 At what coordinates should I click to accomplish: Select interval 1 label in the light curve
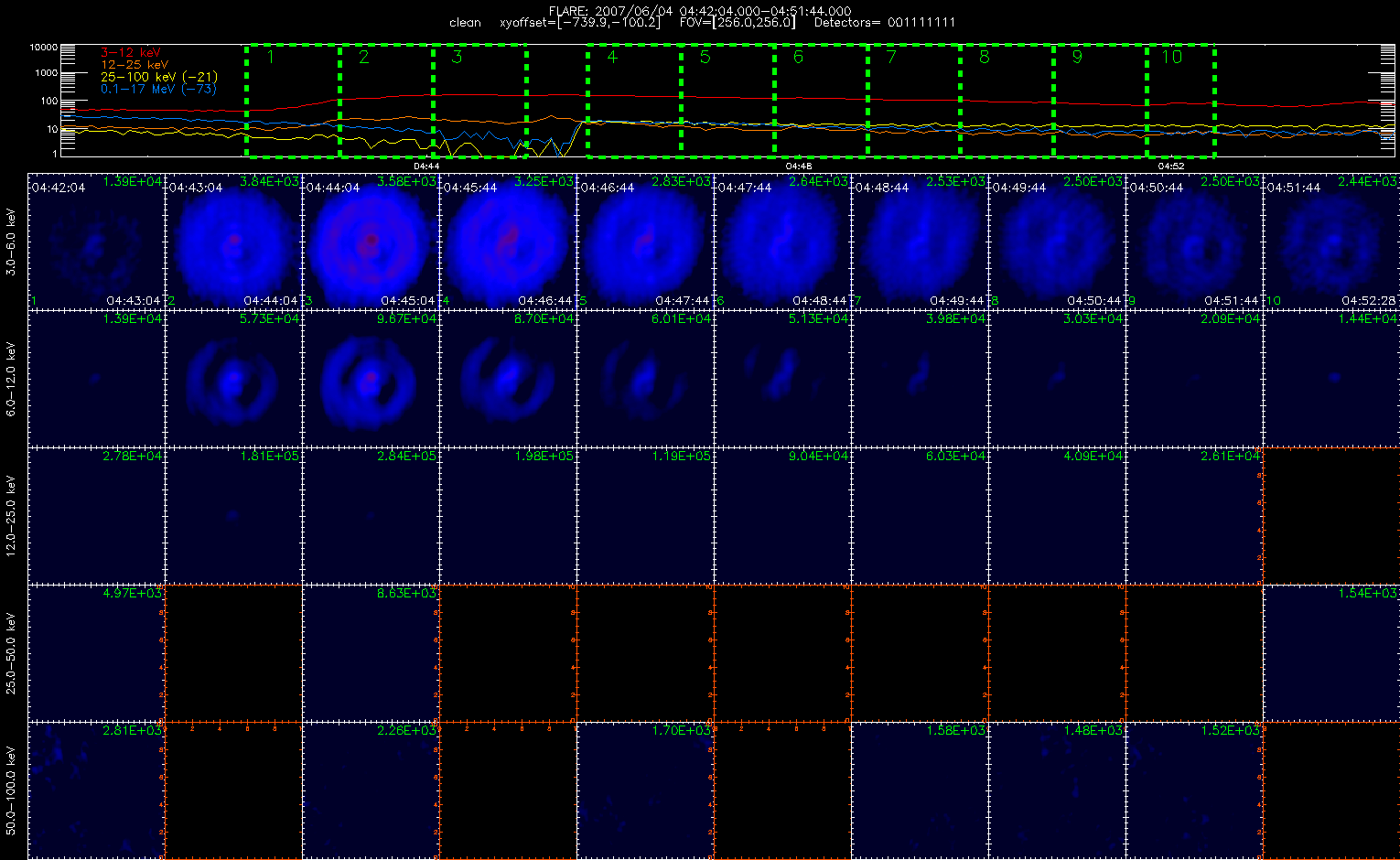point(271,57)
